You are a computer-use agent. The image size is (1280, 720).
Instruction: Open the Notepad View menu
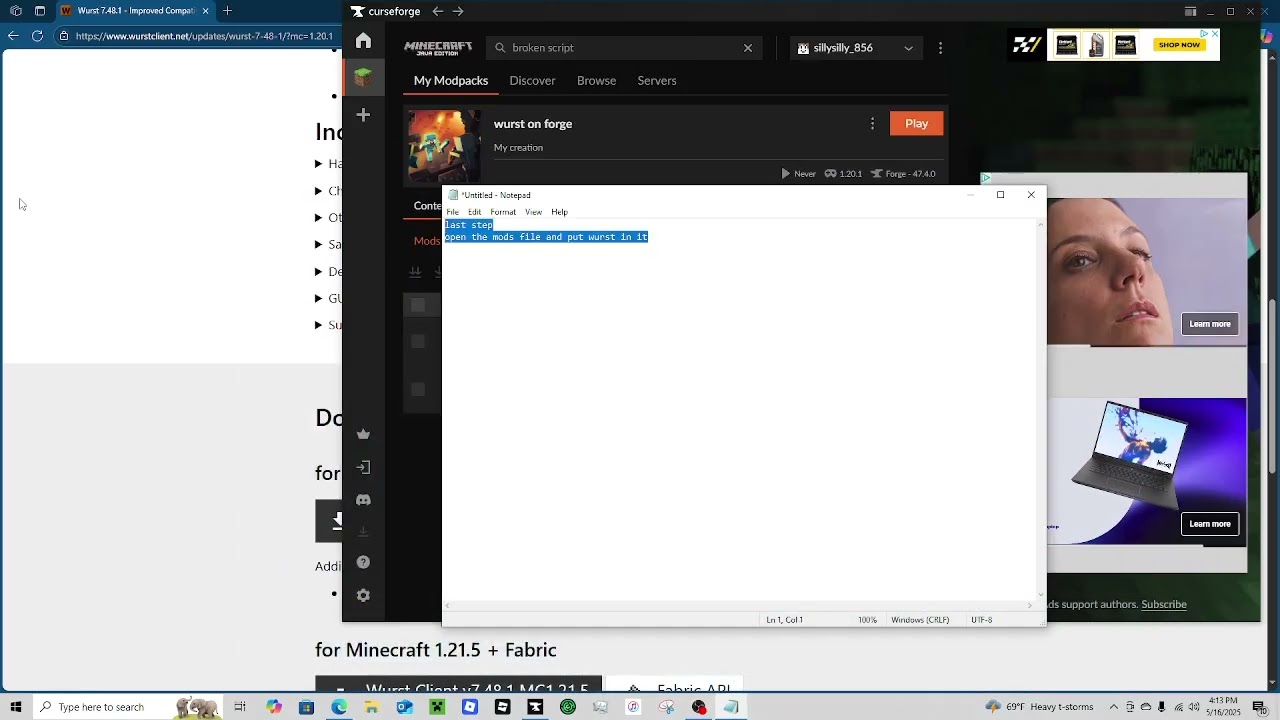534,212
